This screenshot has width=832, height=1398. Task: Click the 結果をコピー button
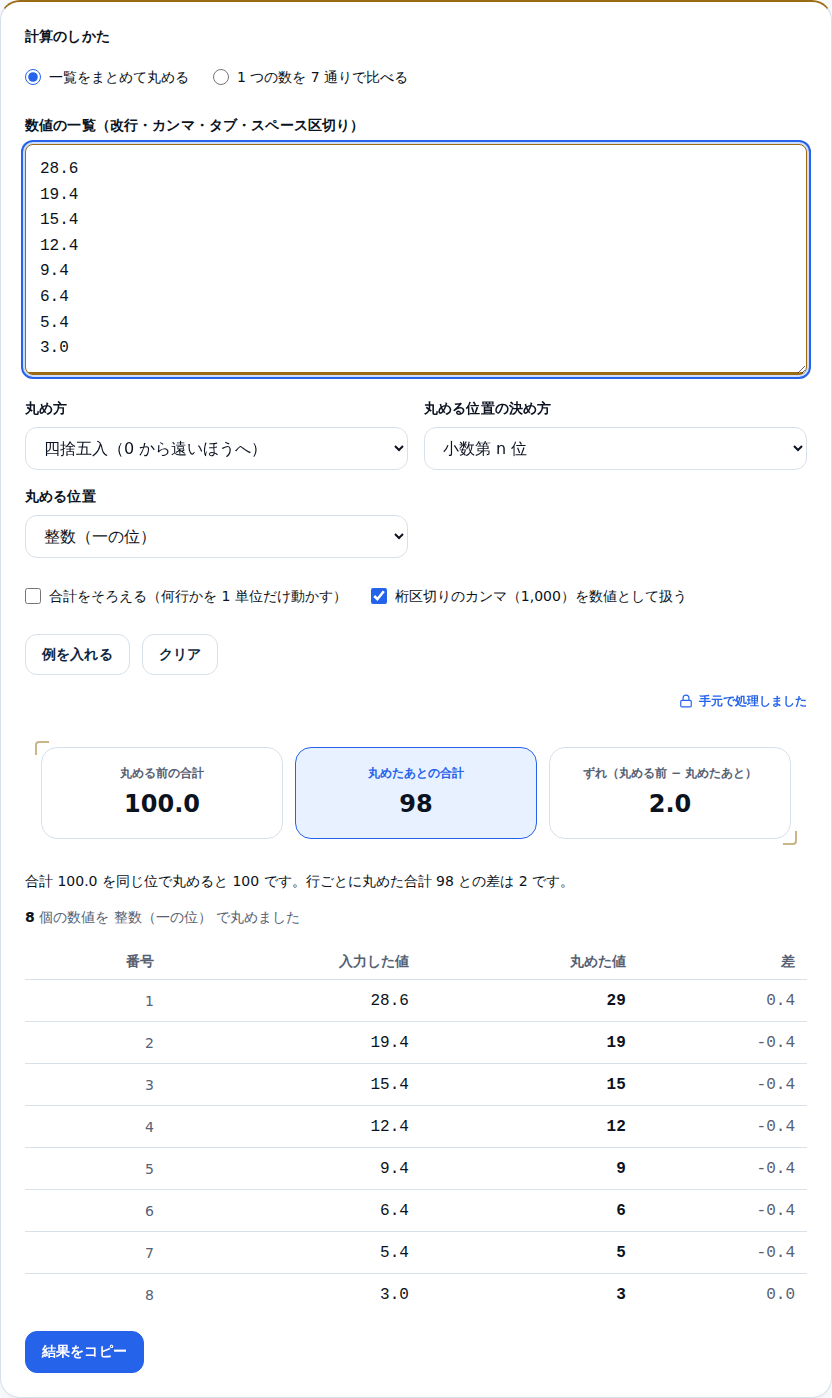tap(84, 1352)
